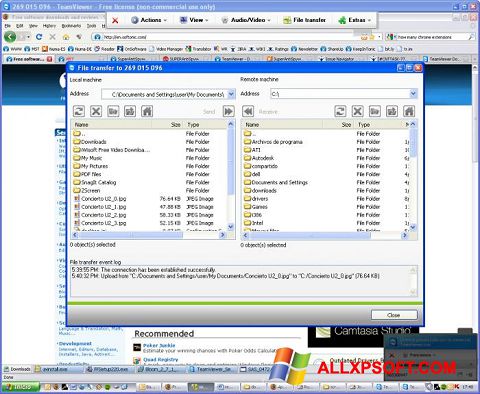Screen dimensions: 480x394
Task: Click the red X in TeamViewer toolbar
Action: tap(115, 21)
